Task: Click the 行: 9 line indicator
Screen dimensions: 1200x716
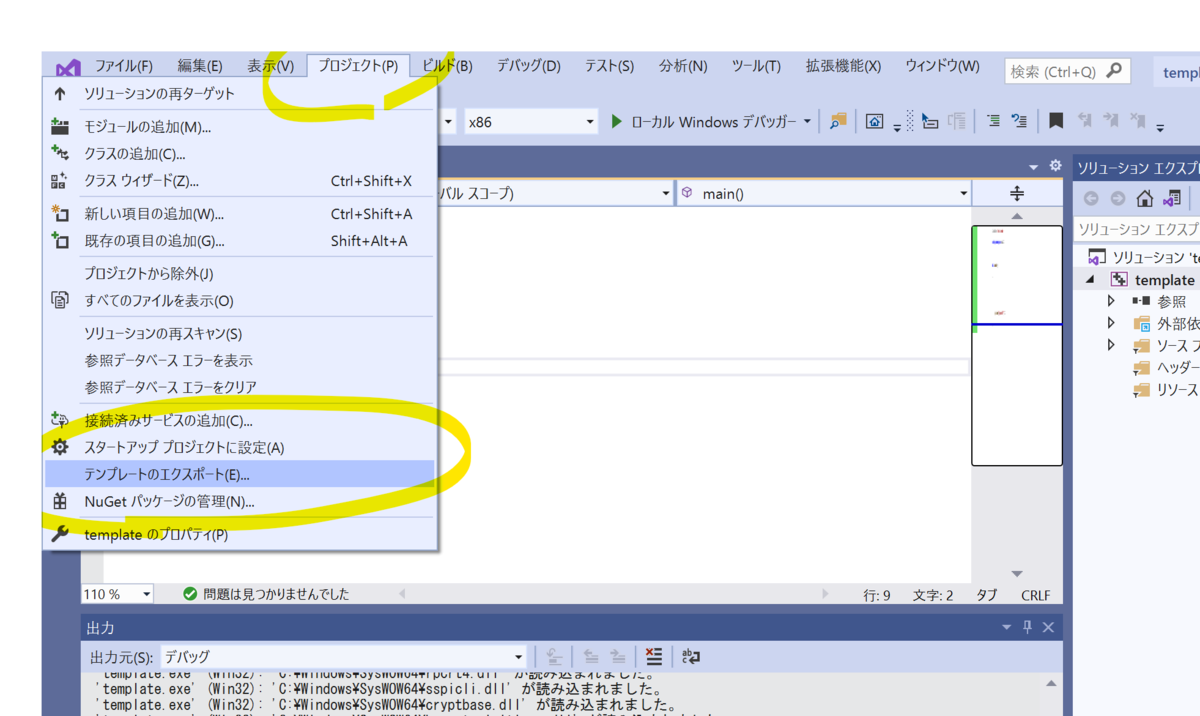Action: point(877,595)
